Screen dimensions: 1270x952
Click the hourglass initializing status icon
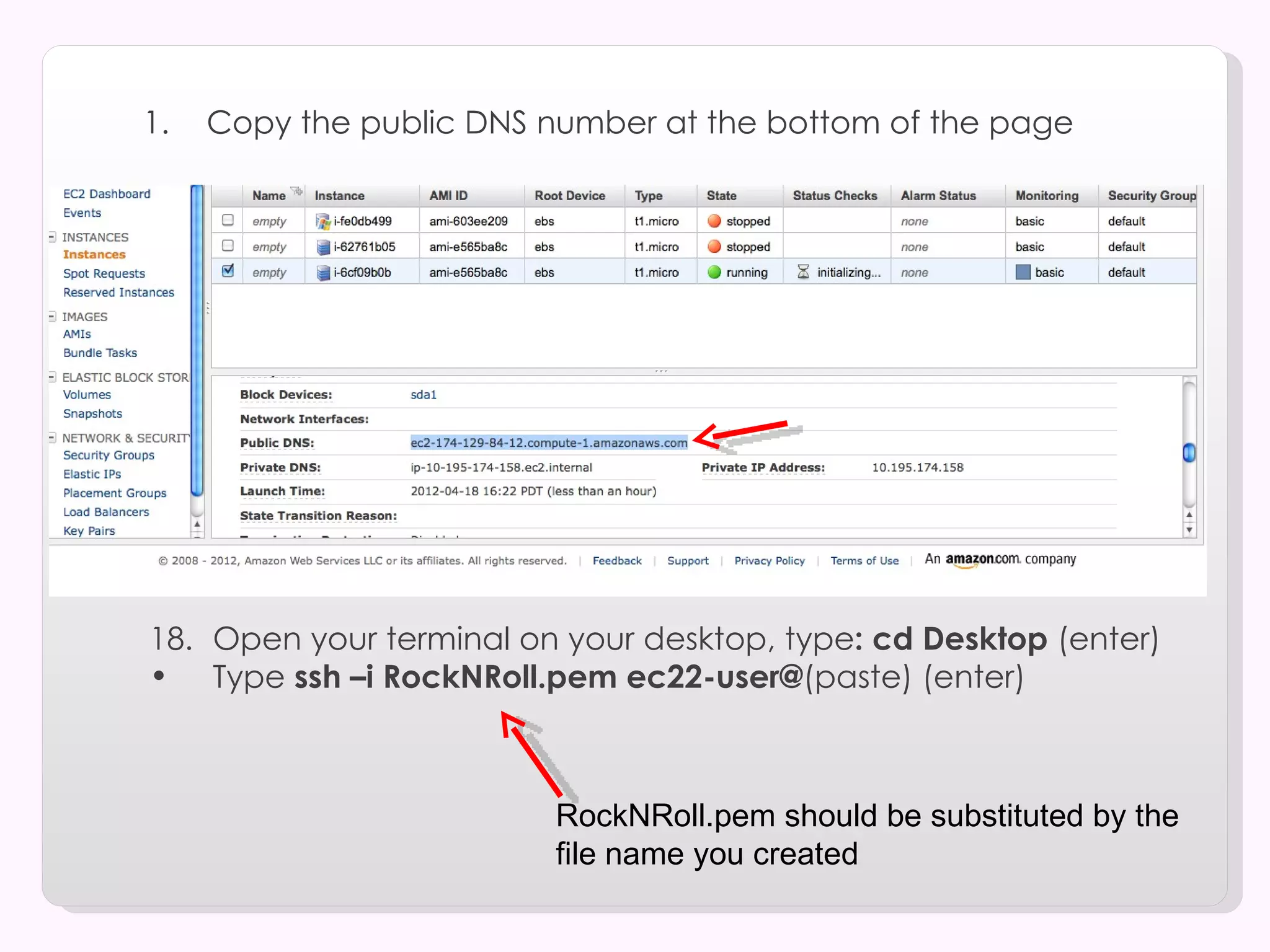803,271
